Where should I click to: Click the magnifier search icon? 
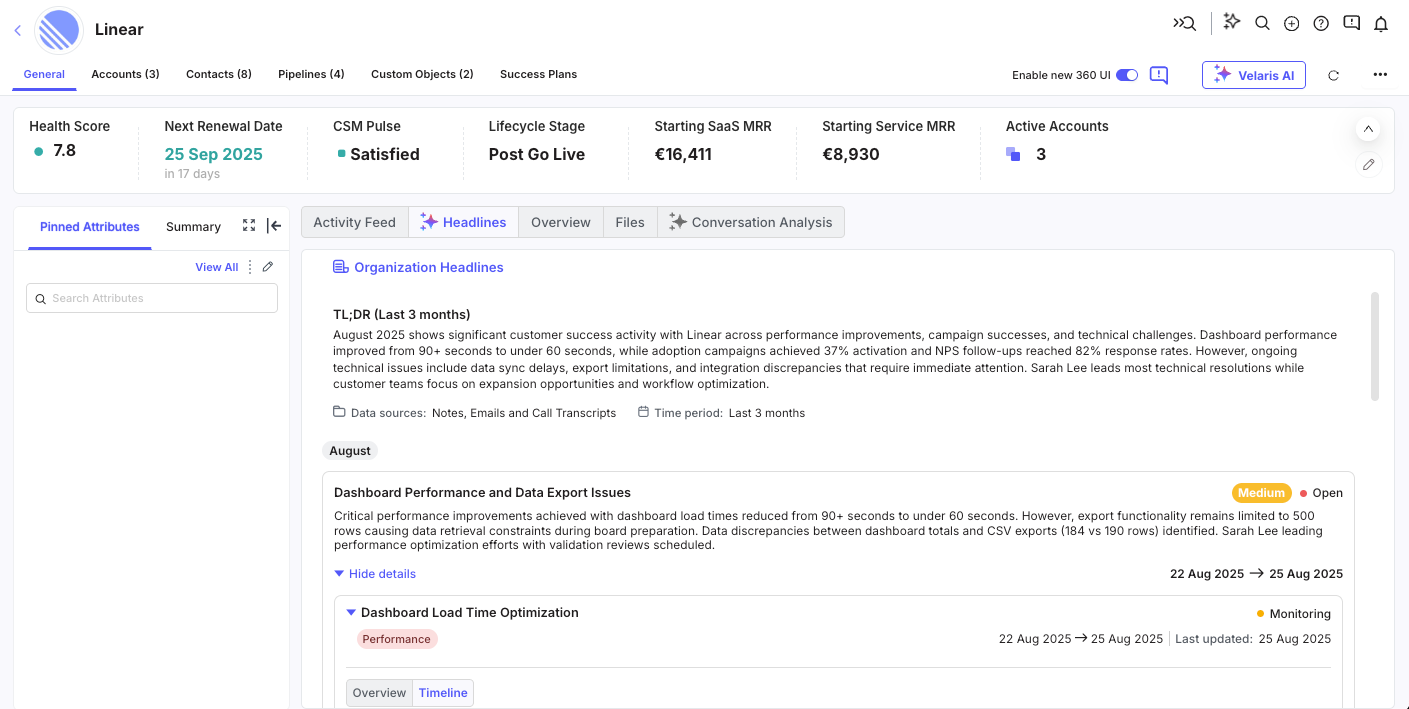[1262, 23]
